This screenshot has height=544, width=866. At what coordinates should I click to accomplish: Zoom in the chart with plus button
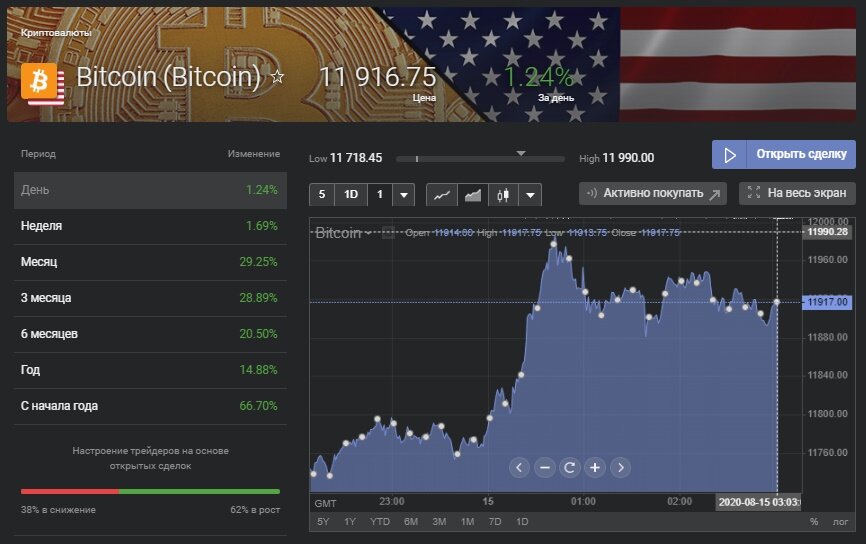(x=595, y=467)
